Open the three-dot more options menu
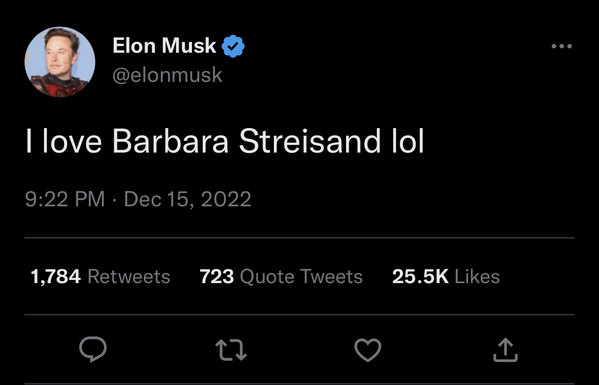This screenshot has height=385, width=599. point(562,46)
